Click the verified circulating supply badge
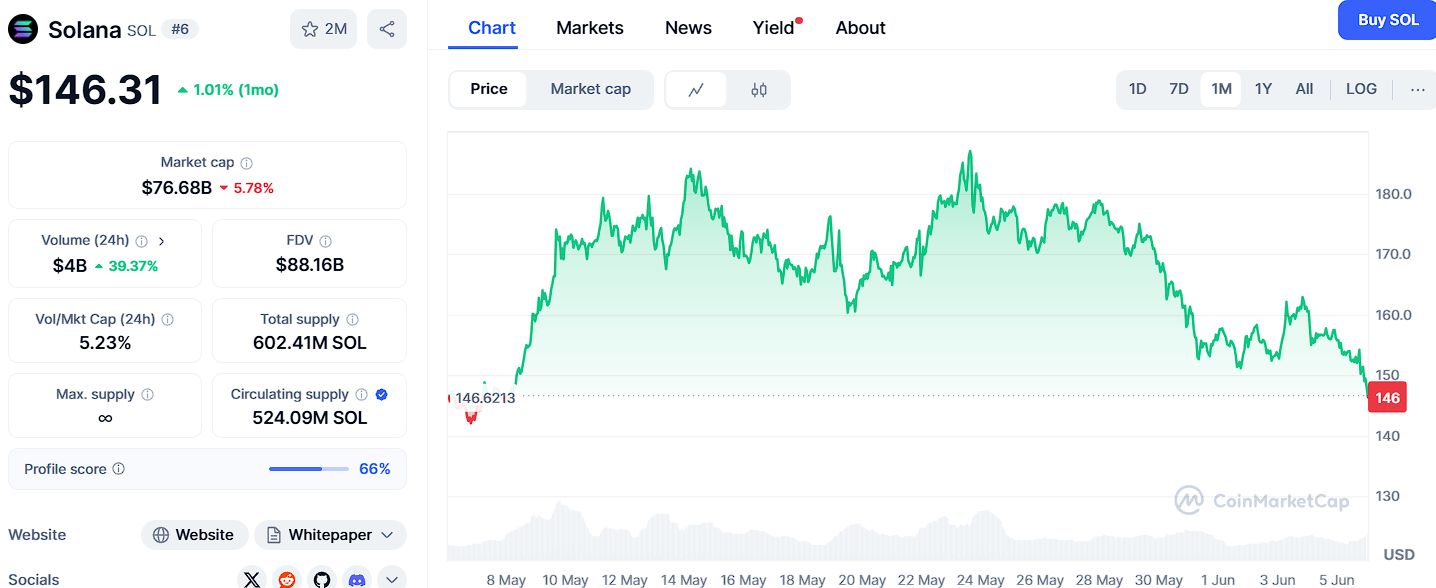The width and height of the screenshot is (1436, 588). pos(382,395)
